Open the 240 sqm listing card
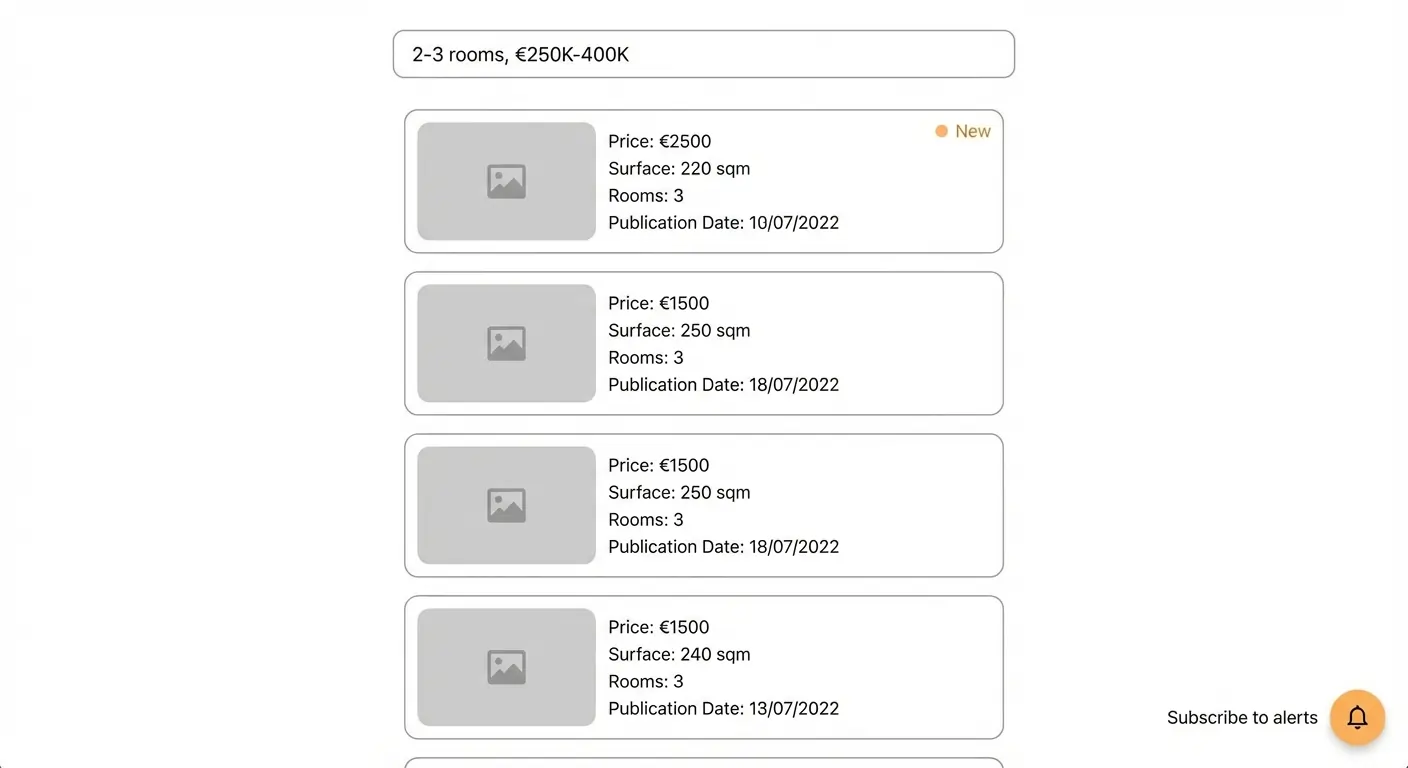Screen dimensions: 1408x768 (703, 667)
